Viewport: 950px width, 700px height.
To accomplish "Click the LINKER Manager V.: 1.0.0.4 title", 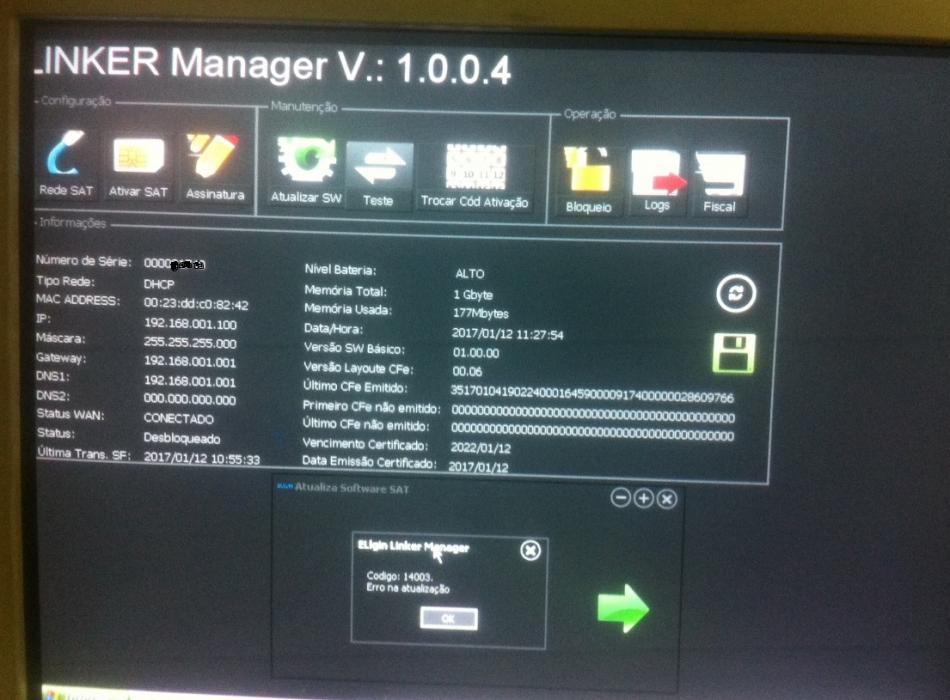I will tap(273, 65).
